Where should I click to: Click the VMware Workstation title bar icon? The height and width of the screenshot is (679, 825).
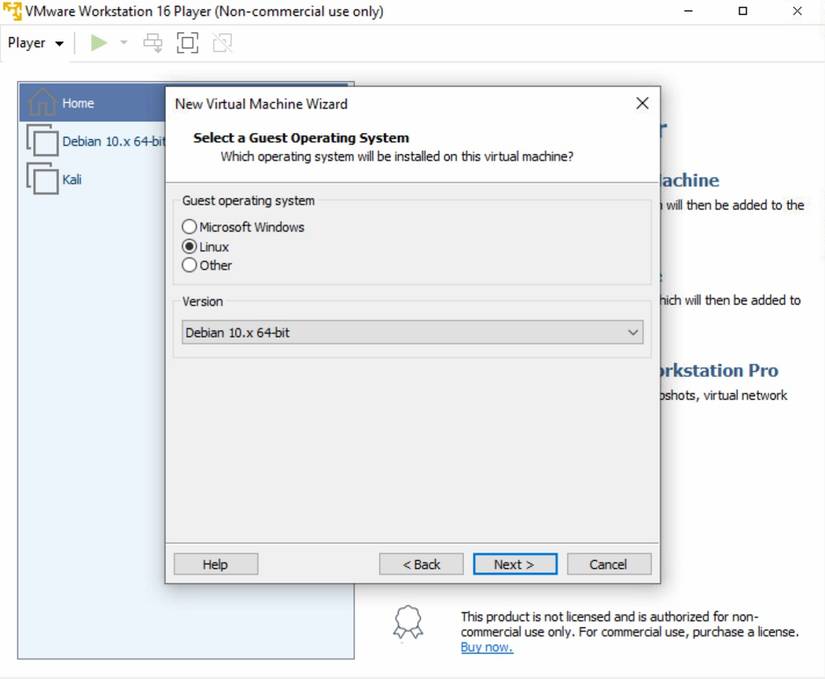click(x=11, y=11)
